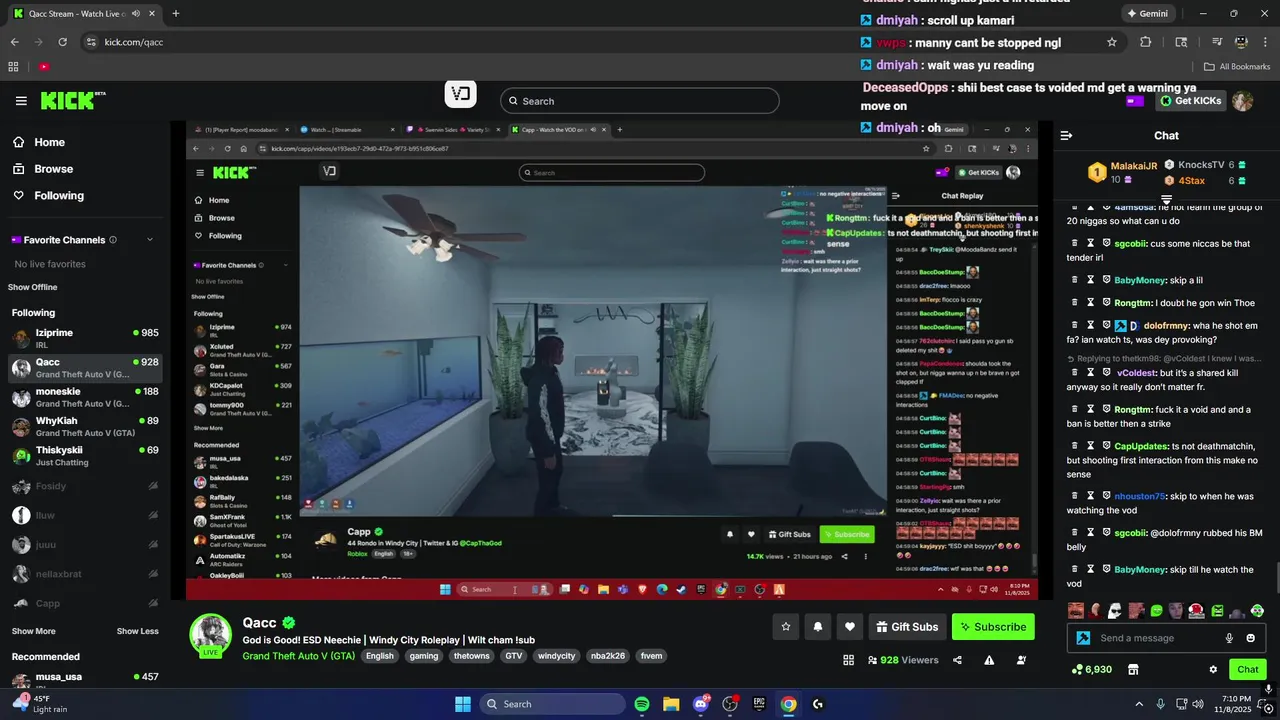Open offline channel Fosidy
The height and width of the screenshot is (720, 1280).
[85, 486]
